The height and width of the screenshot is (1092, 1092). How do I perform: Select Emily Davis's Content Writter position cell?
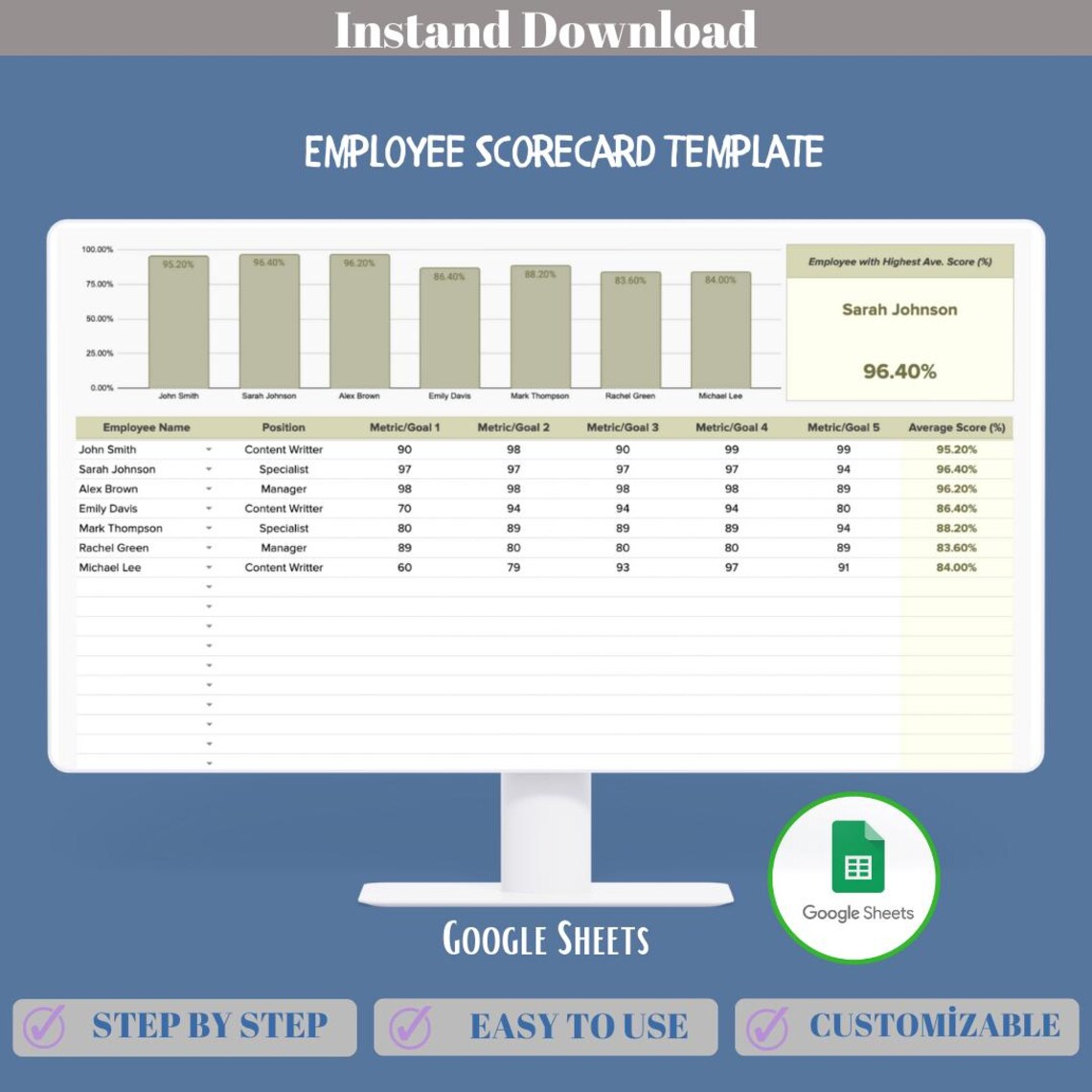coord(284,508)
